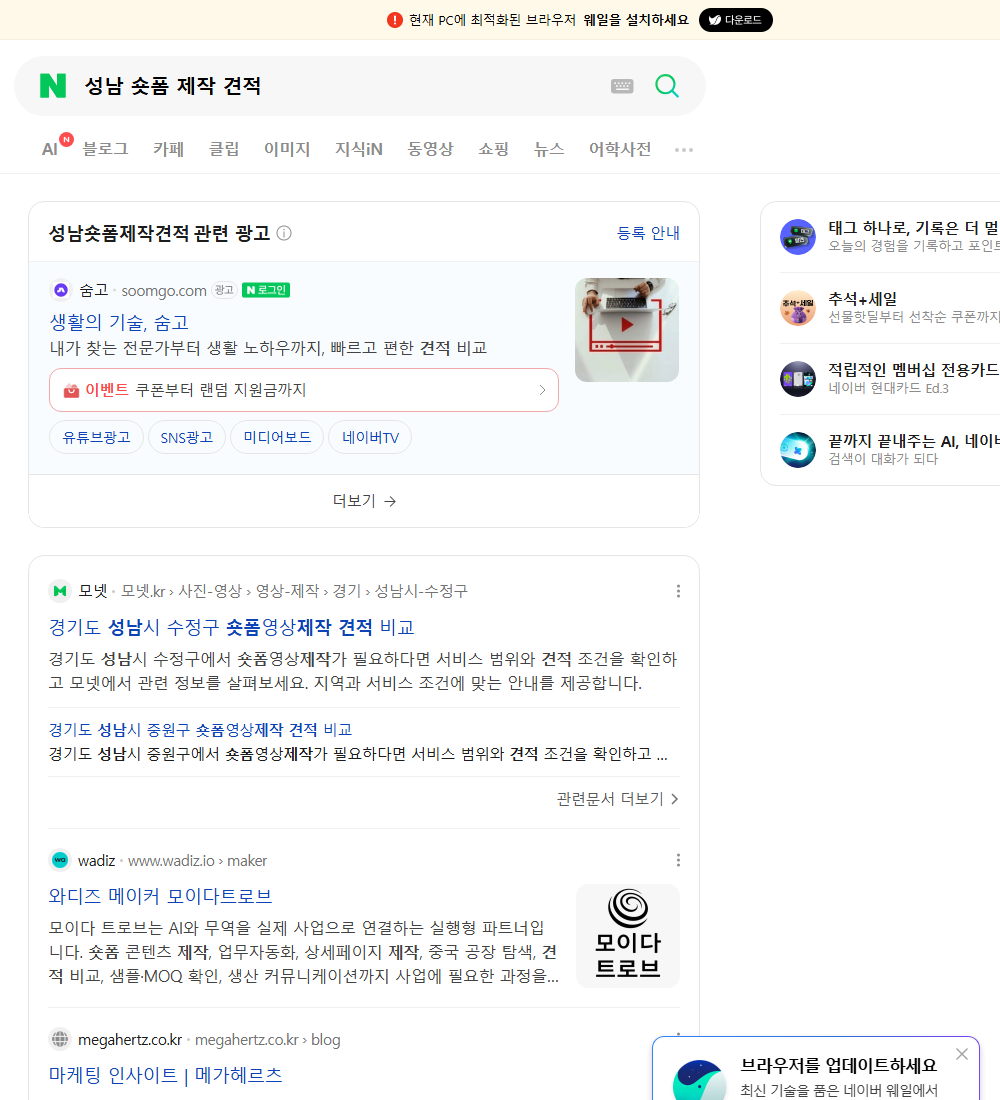Click 관련문서 더보기 expander
The image size is (1000, 1100).
click(618, 798)
